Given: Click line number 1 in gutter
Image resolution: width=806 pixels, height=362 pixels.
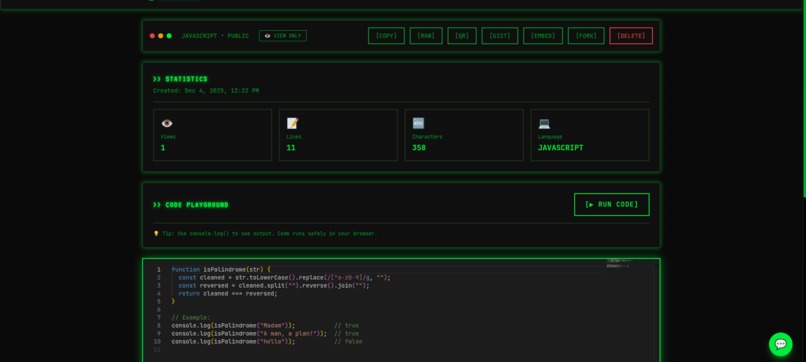Looking at the screenshot, I should [x=159, y=269].
